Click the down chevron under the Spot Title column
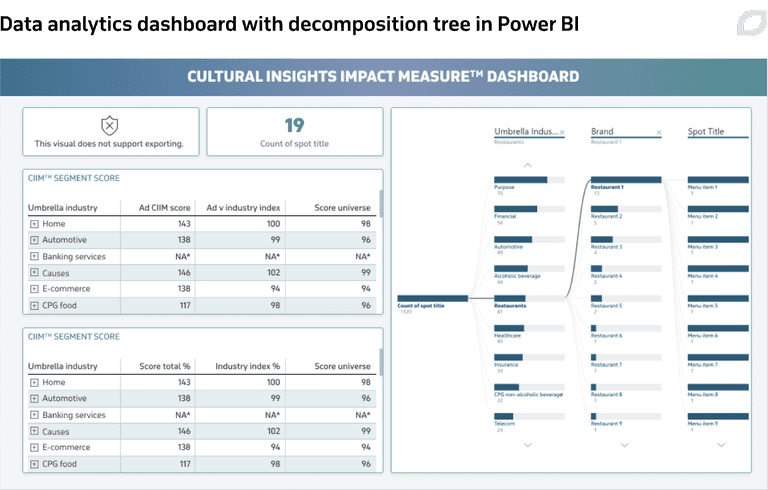Screen dimensions: 768x490 click(722, 444)
